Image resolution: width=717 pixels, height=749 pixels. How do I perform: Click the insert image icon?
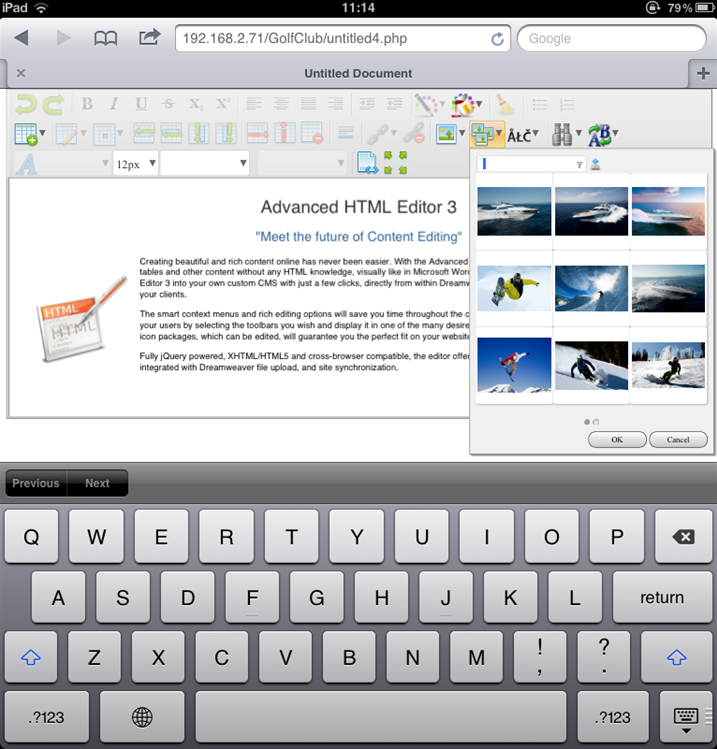click(x=446, y=134)
